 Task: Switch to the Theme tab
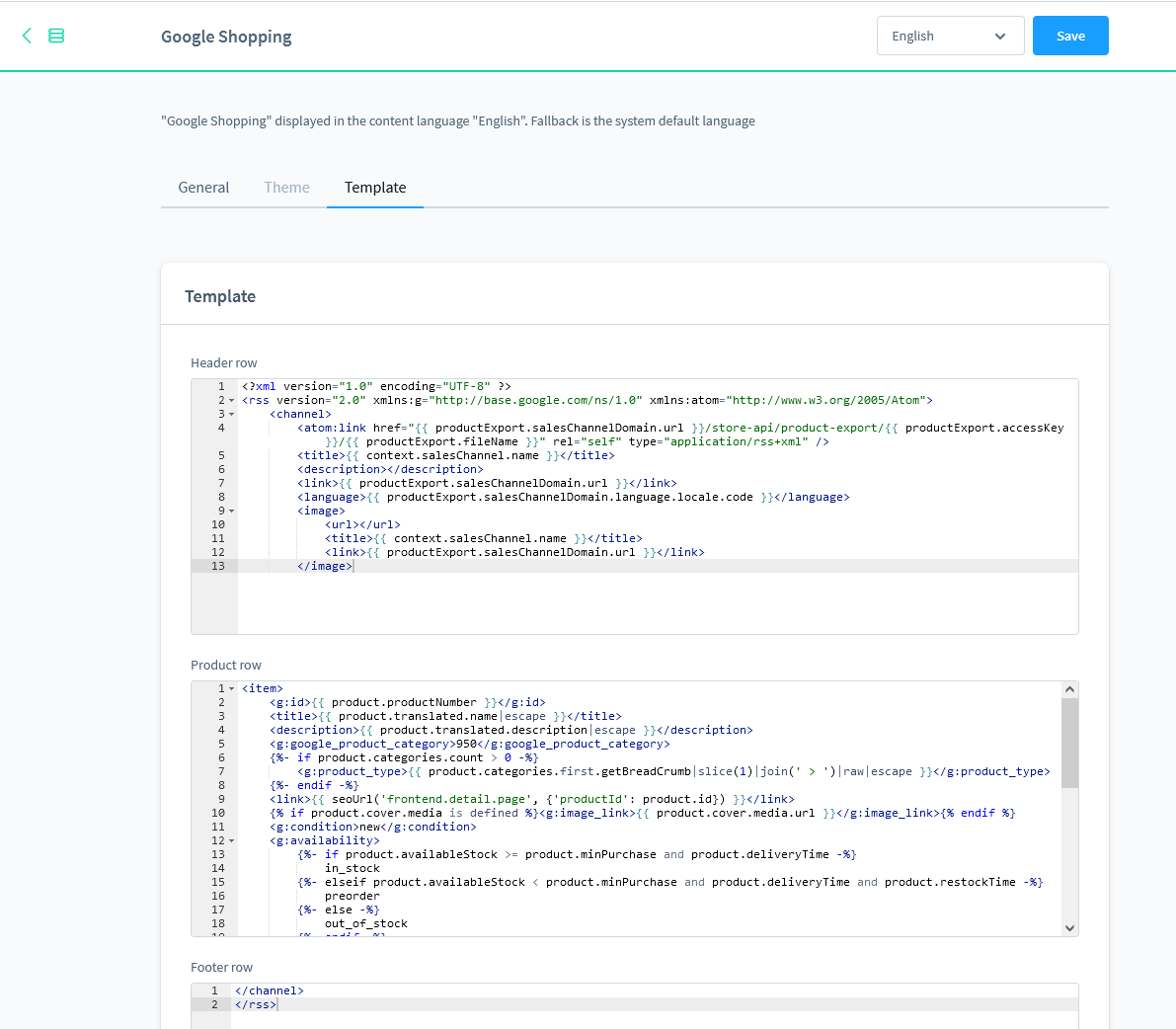[286, 188]
